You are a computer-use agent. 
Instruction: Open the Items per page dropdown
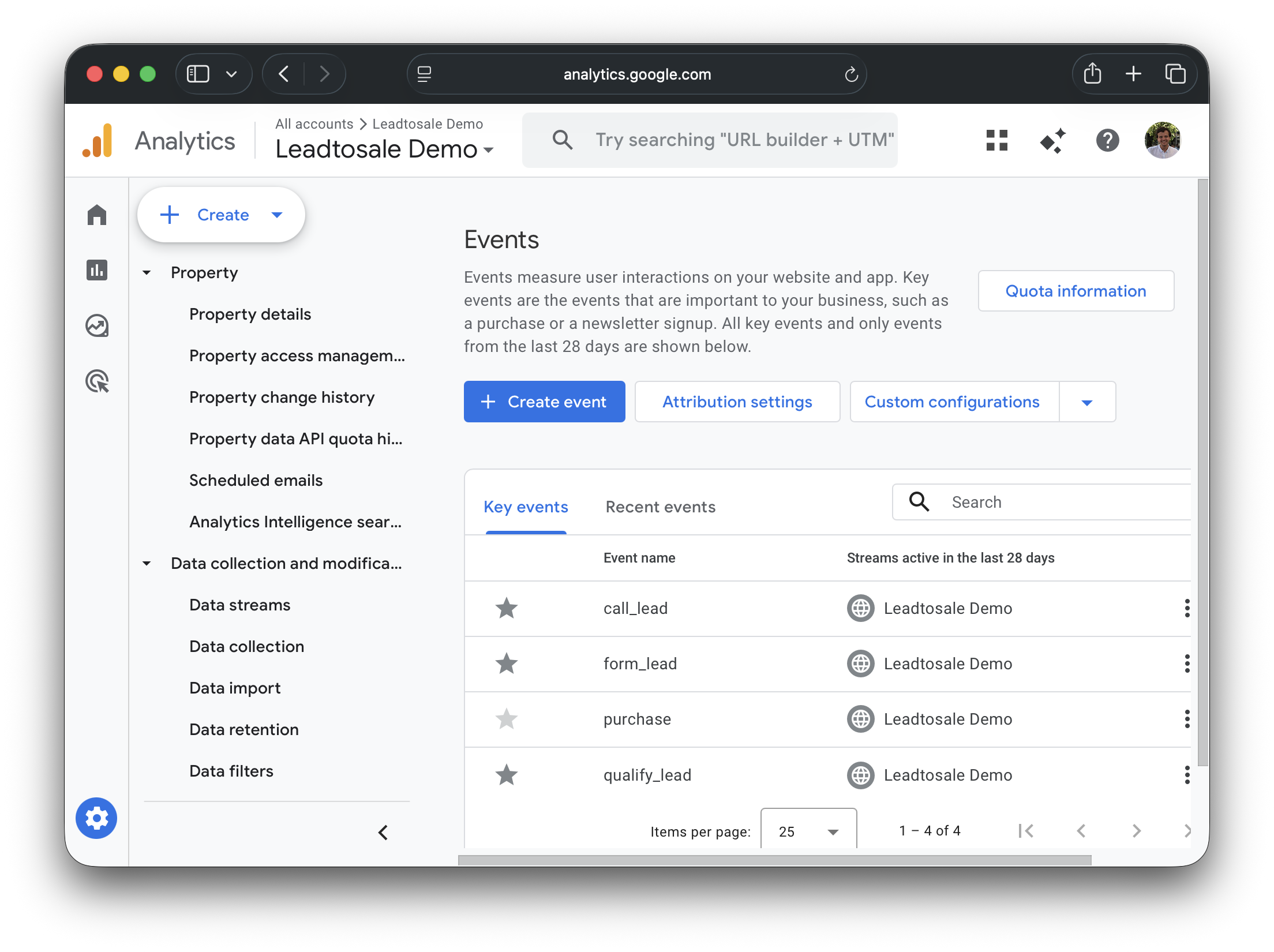point(808,831)
